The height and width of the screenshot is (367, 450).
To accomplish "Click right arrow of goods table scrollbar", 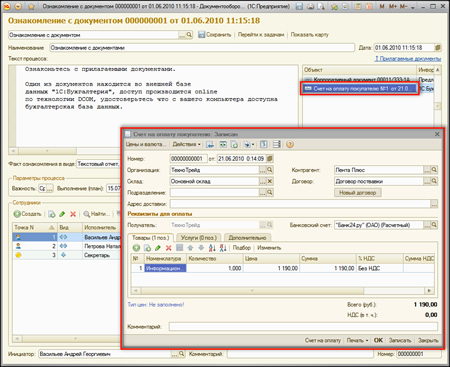I will tap(429, 291).
